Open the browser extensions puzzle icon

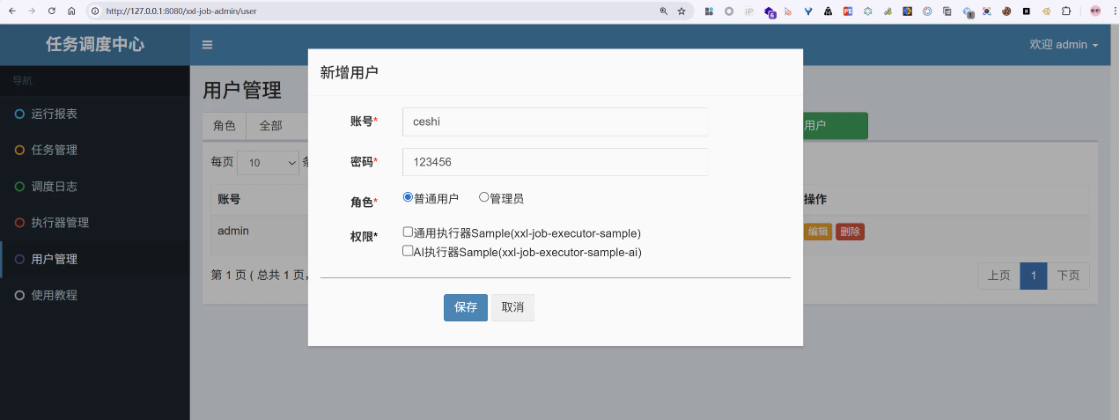(x=1066, y=11)
